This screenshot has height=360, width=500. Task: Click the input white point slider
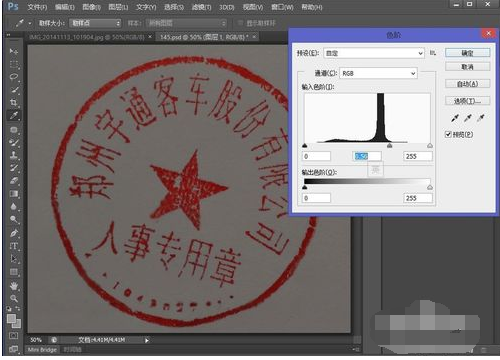(x=430, y=146)
